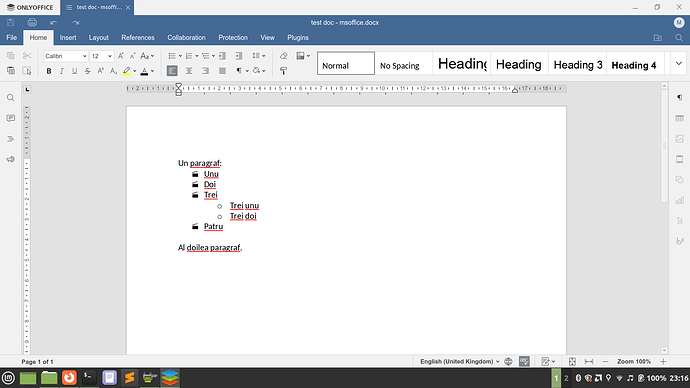Apply the Heading 4 style

(x=635, y=63)
